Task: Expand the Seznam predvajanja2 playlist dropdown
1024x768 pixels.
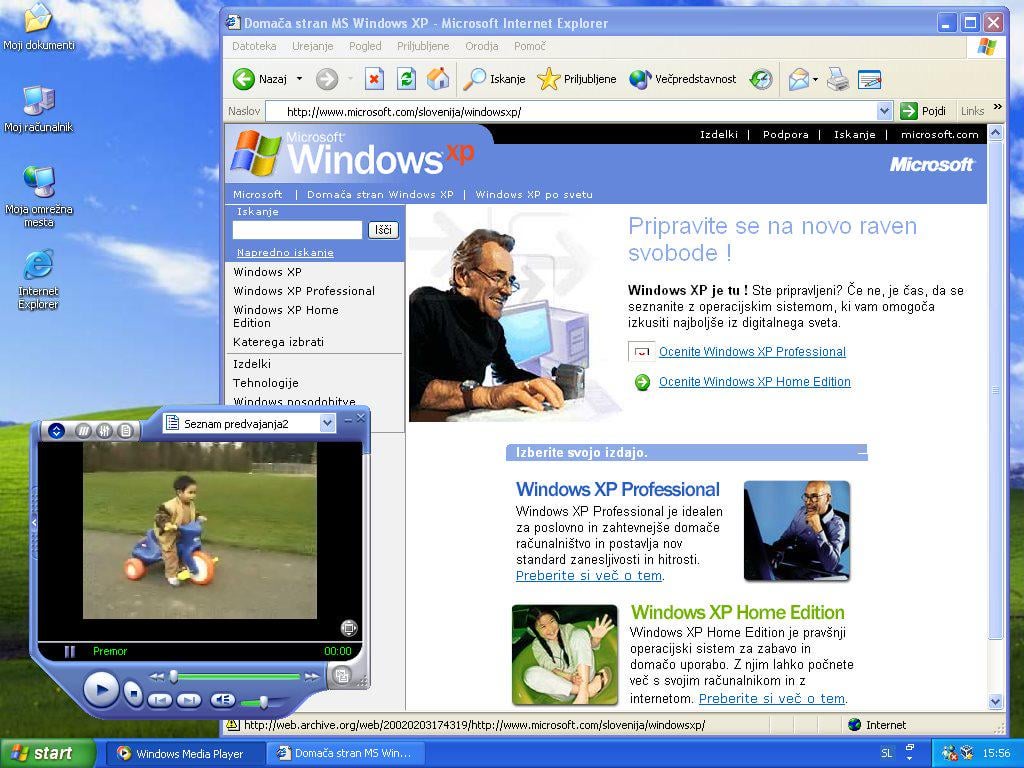Action: (327, 424)
